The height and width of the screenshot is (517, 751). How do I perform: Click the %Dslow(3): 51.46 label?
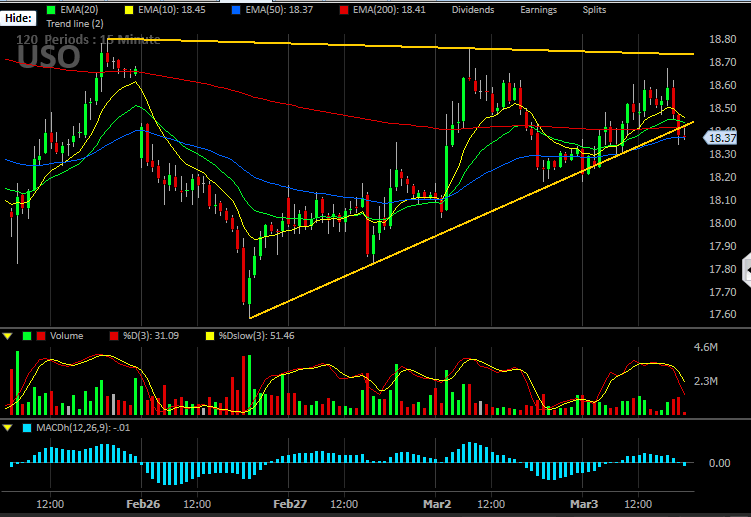click(257, 336)
